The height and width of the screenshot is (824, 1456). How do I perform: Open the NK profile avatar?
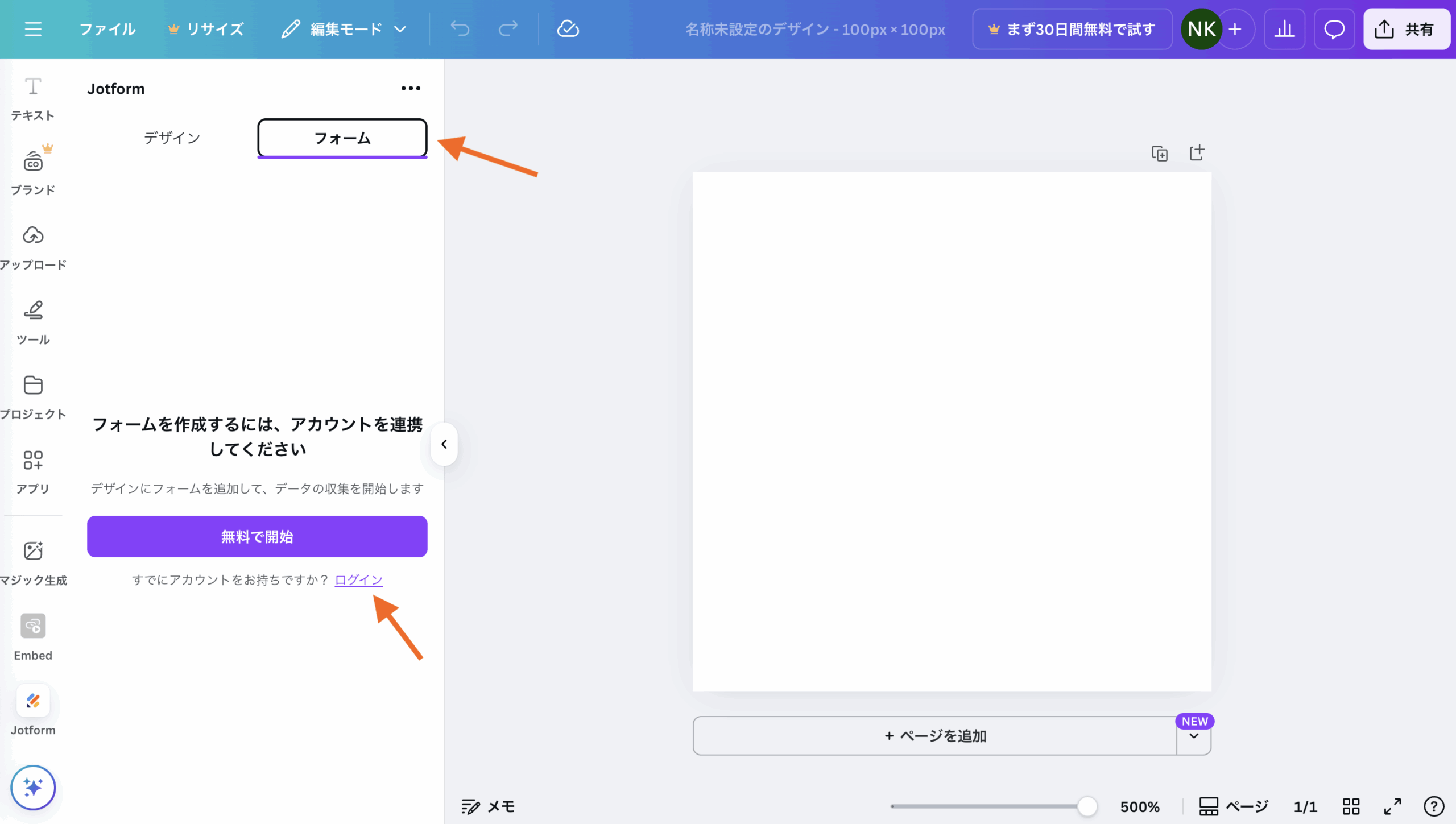click(x=1201, y=29)
